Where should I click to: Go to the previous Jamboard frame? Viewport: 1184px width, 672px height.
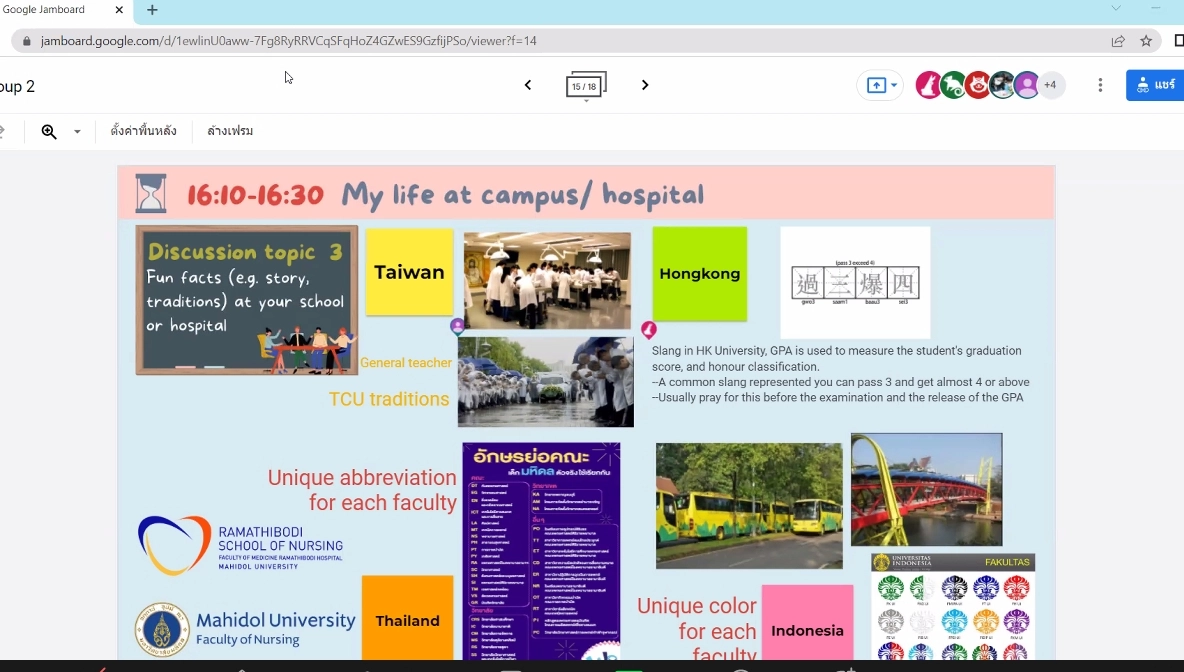click(528, 85)
